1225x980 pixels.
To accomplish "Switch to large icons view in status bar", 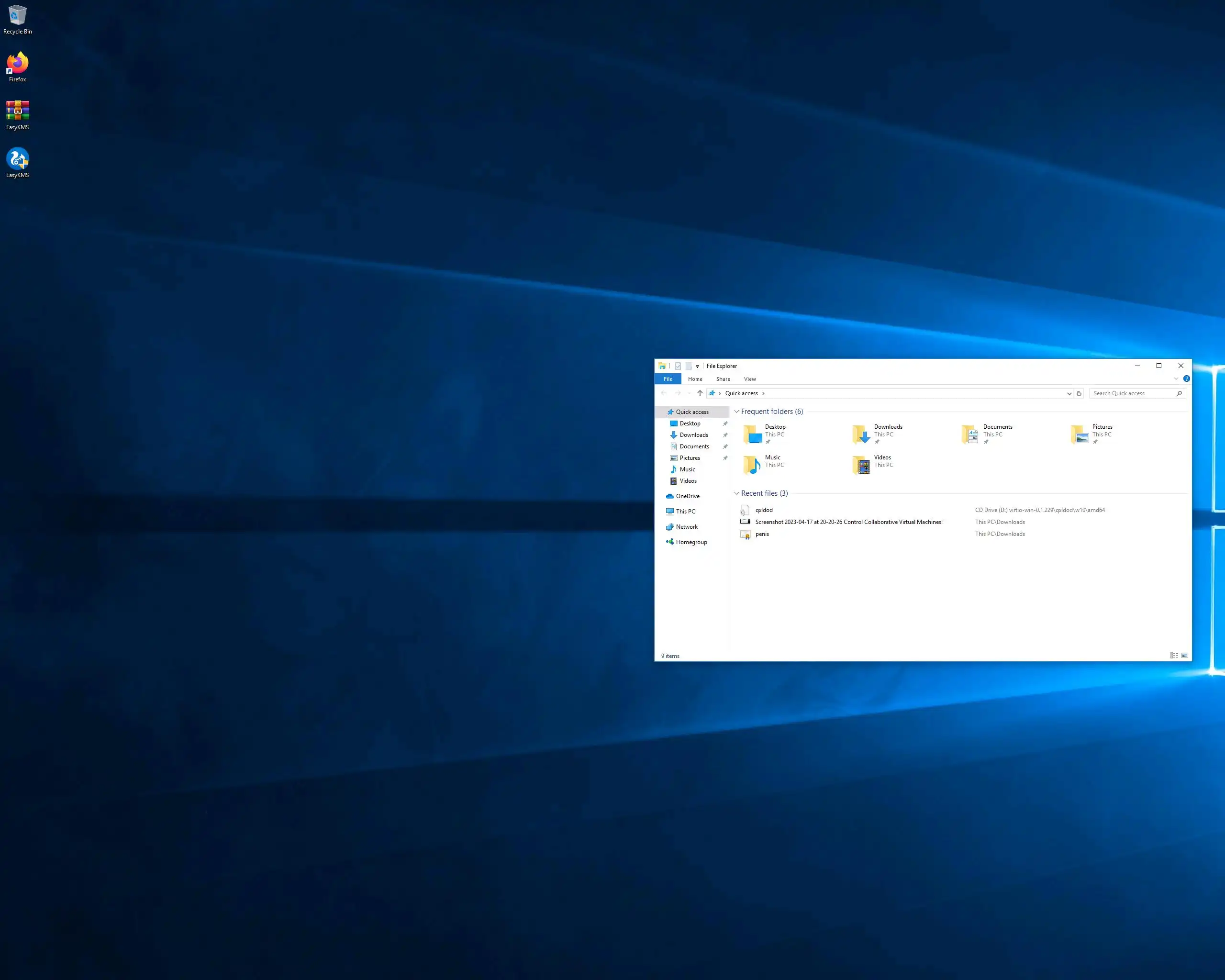I will [1185, 656].
